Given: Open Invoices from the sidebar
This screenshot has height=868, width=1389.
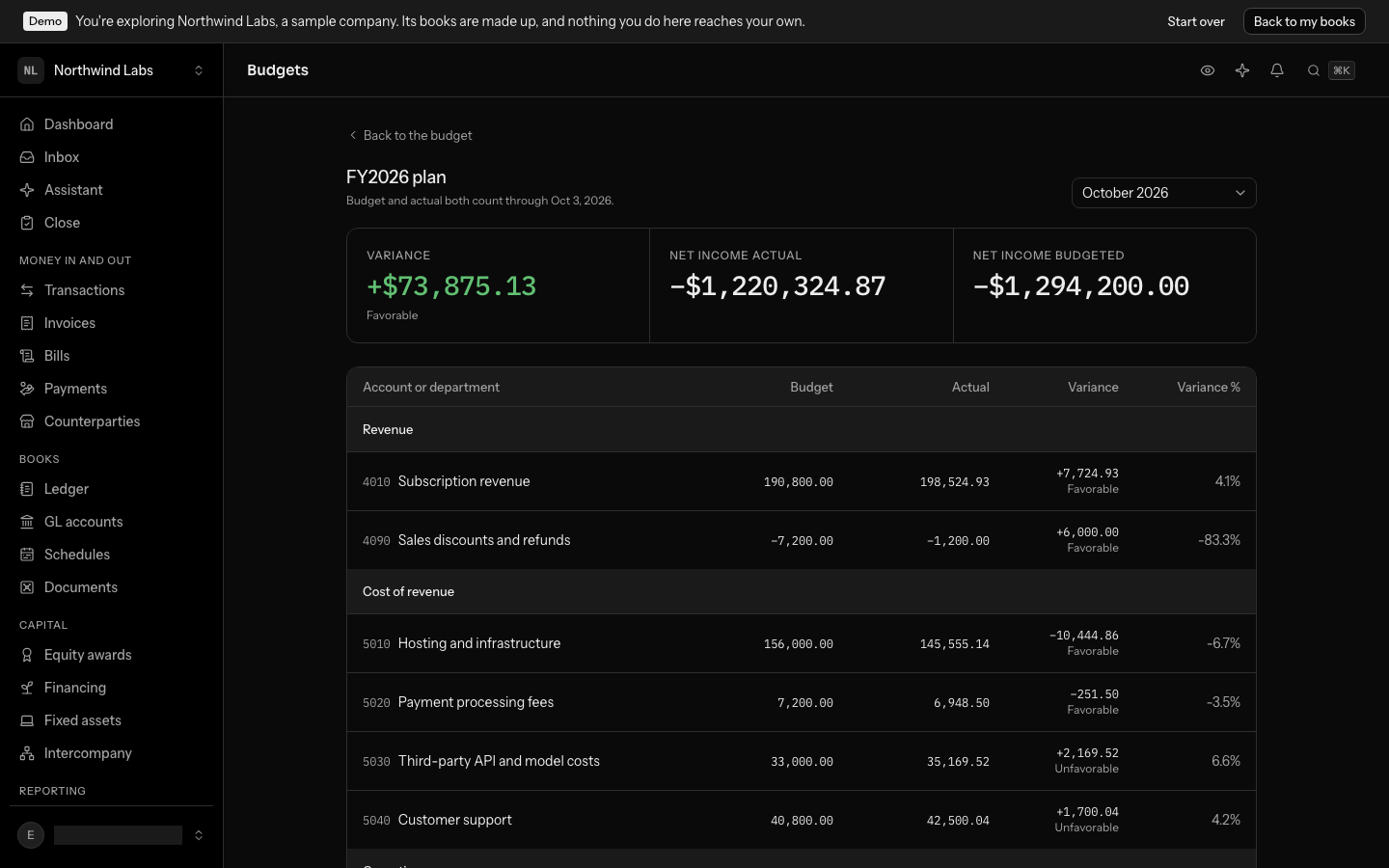Looking at the screenshot, I should pos(112,323).
